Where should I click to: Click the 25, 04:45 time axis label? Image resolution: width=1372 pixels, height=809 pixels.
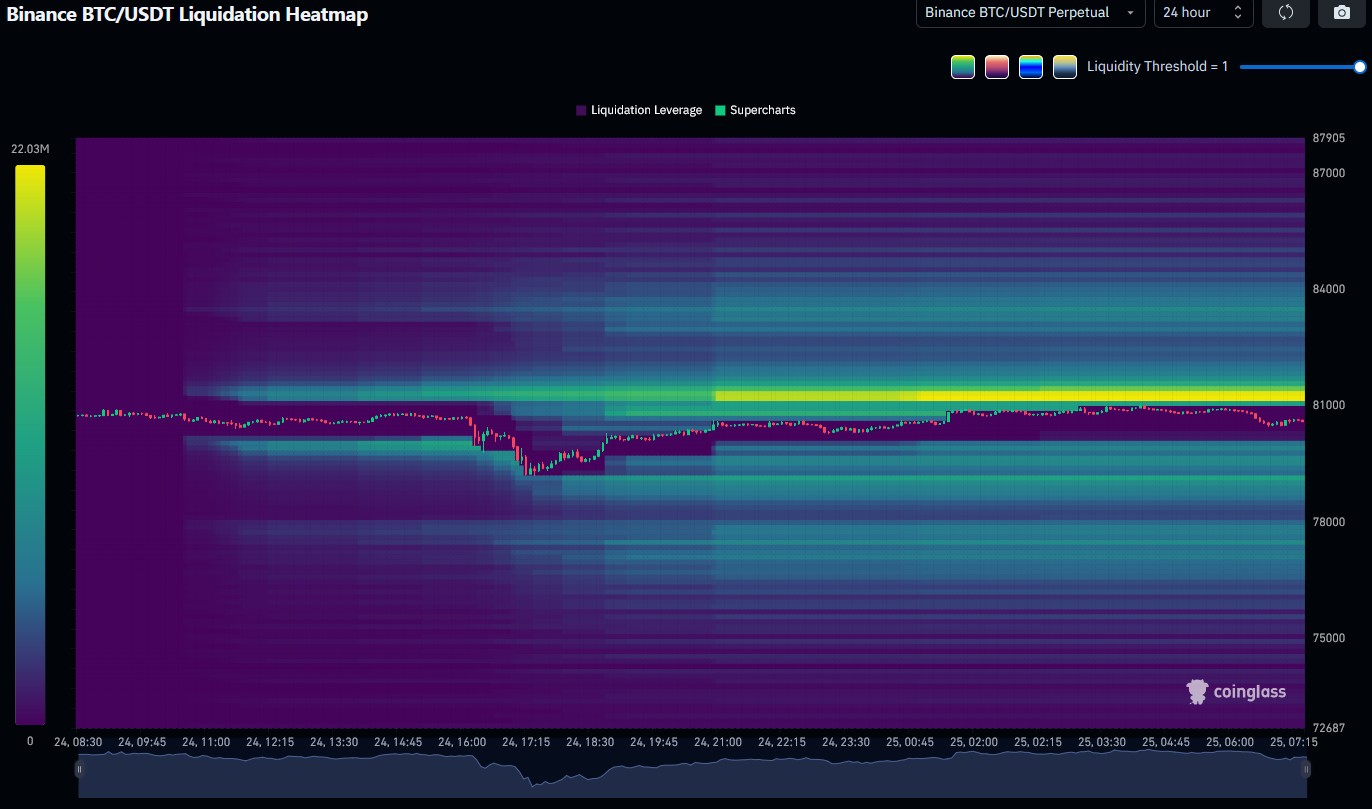(x=1166, y=742)
